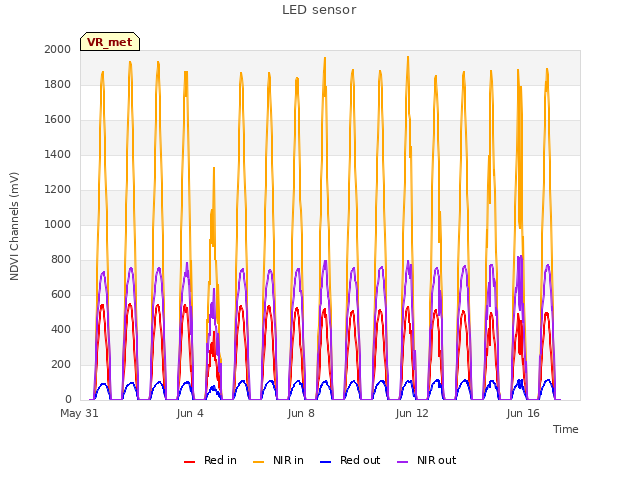Click the Jun 4 x-axis tick label
640x480 pixels.
tap(190, 413)
